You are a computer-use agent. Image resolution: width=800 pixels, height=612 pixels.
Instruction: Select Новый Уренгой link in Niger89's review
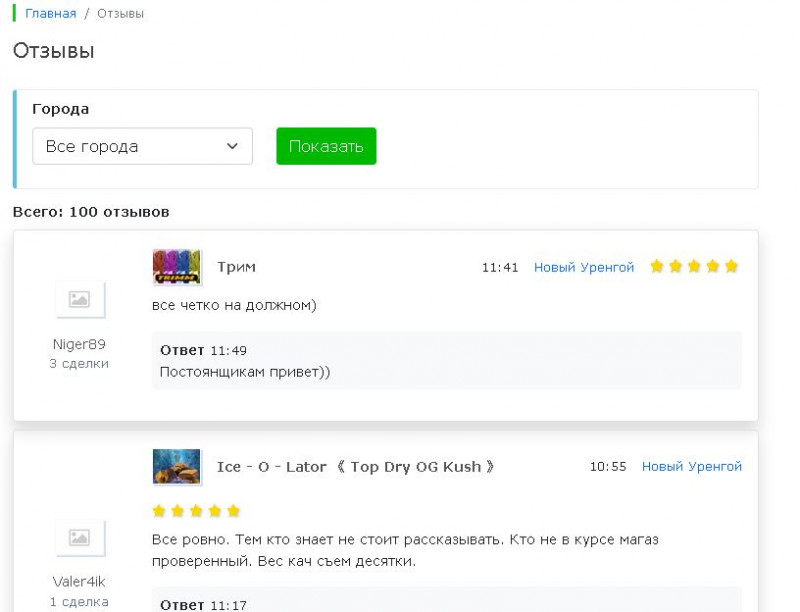click(584, 267)
